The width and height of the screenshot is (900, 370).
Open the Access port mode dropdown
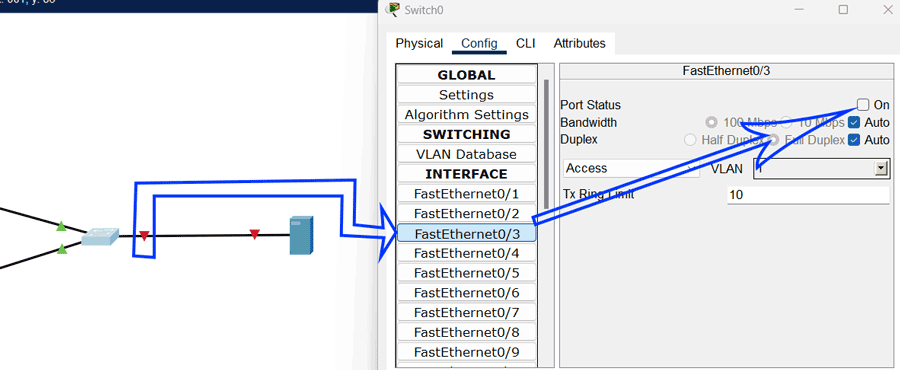(631, 168)
